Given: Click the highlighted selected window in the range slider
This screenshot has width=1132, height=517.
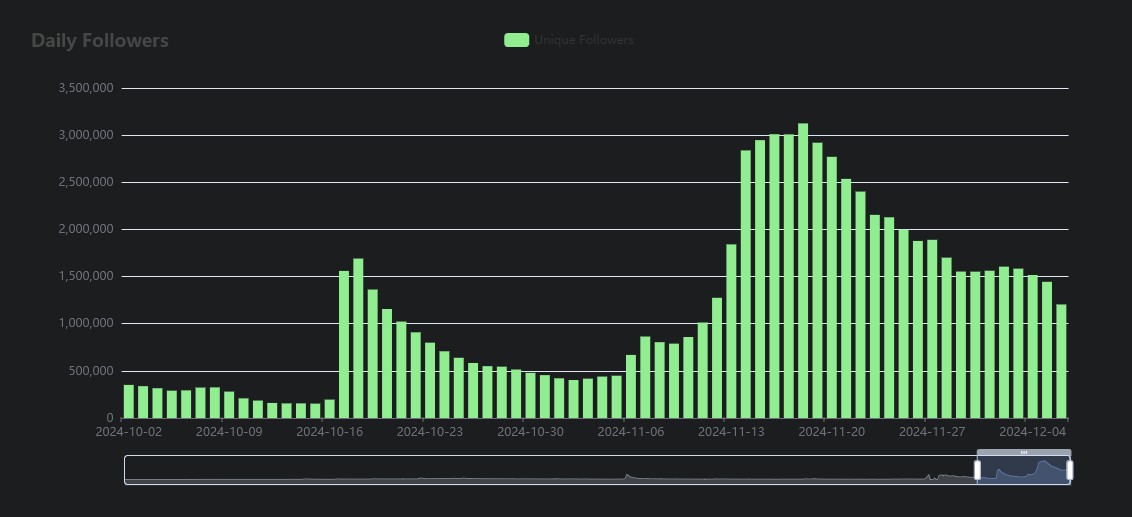Looking at the screenshot, I should (x=1024, y=470).
